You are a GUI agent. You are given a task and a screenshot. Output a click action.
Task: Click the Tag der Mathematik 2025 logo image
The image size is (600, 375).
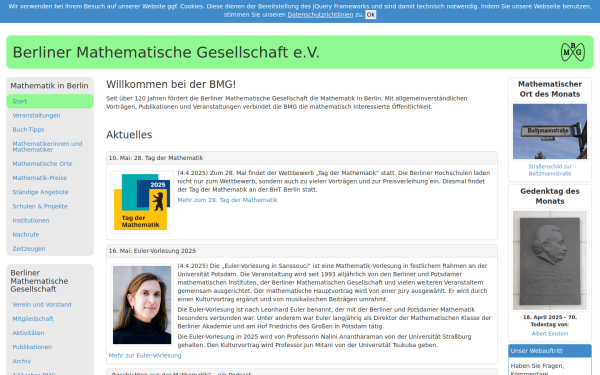click(x=142, y=202)
